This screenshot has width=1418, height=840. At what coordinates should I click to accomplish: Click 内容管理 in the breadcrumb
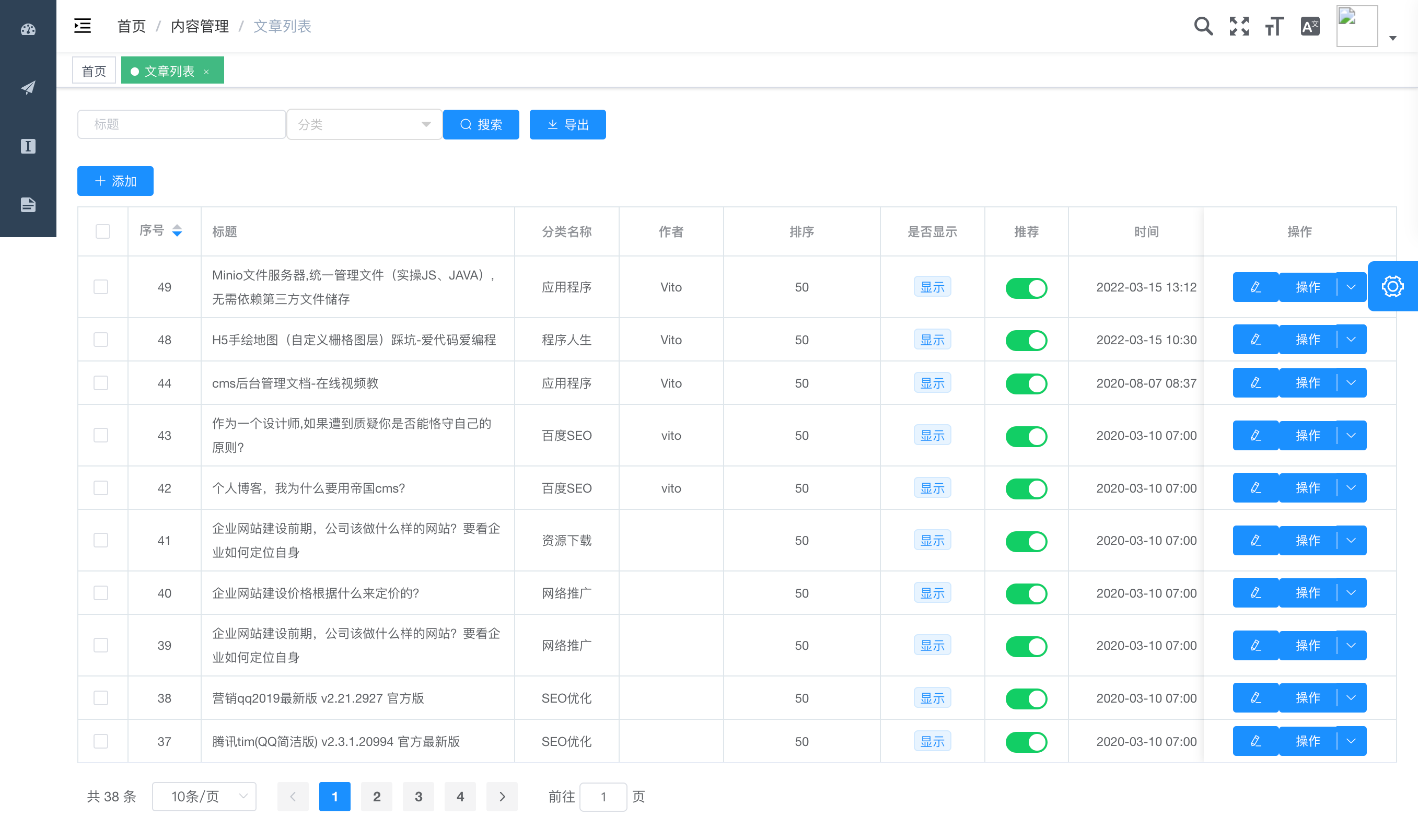click(x=200, y=26)
